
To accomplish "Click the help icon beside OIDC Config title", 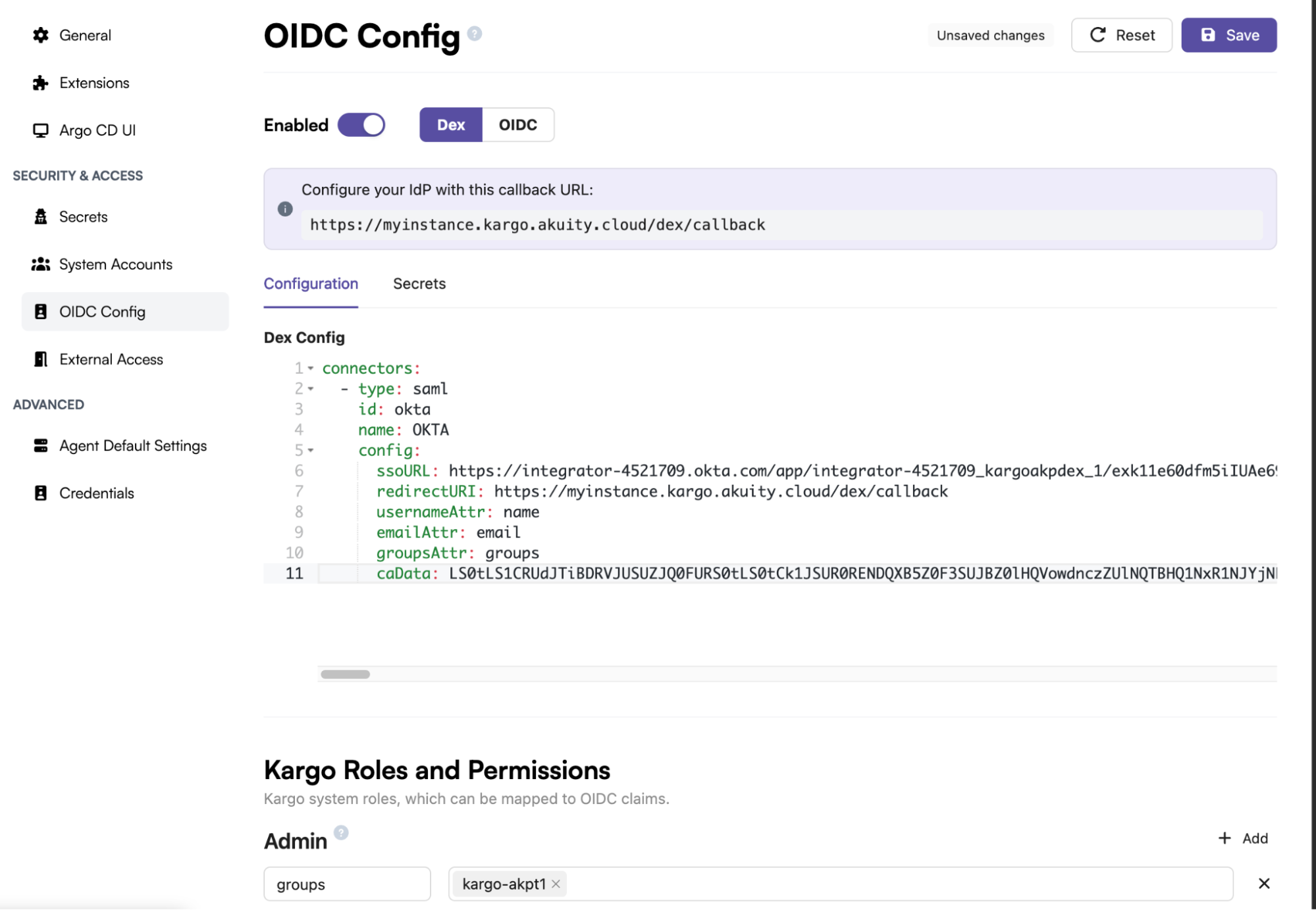I will pos(475,33).
